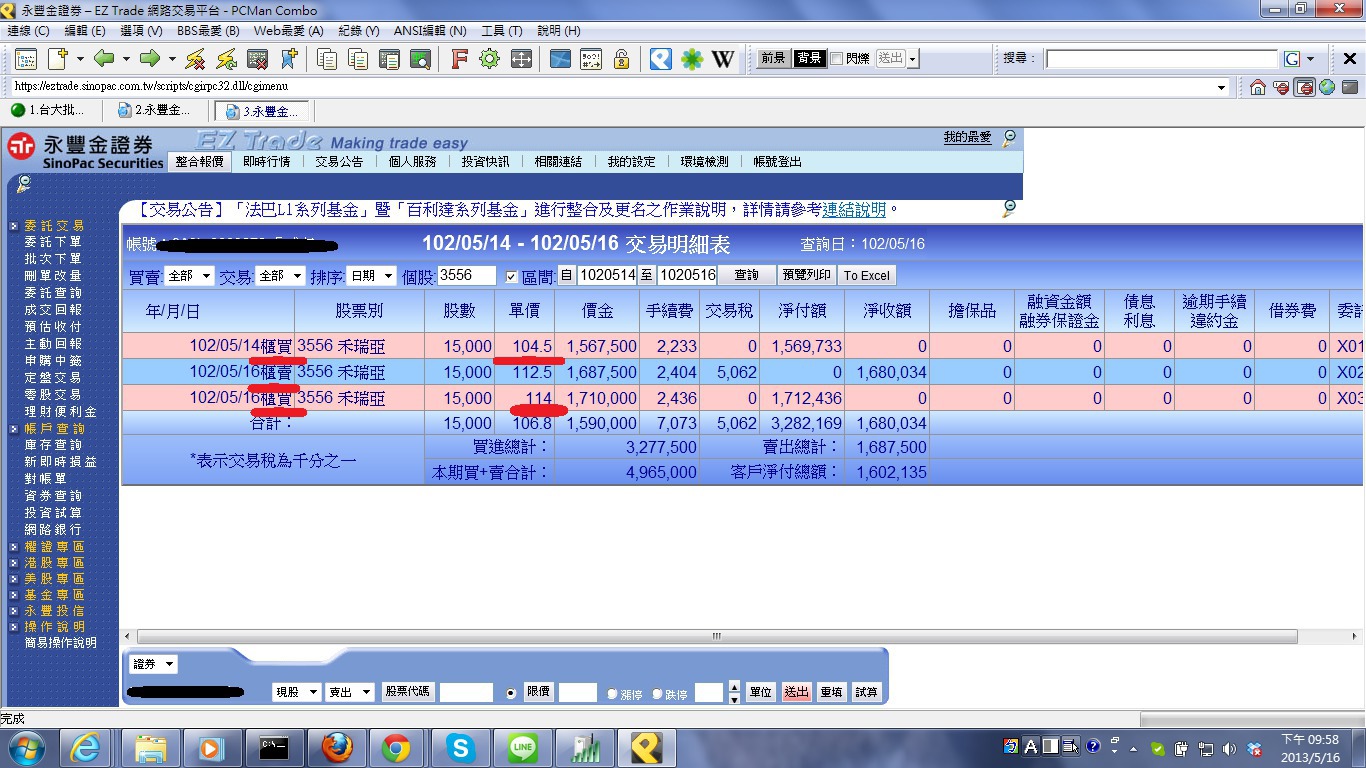
Task: Open the 買賣 dropdown filter
Action: (190, 276)
